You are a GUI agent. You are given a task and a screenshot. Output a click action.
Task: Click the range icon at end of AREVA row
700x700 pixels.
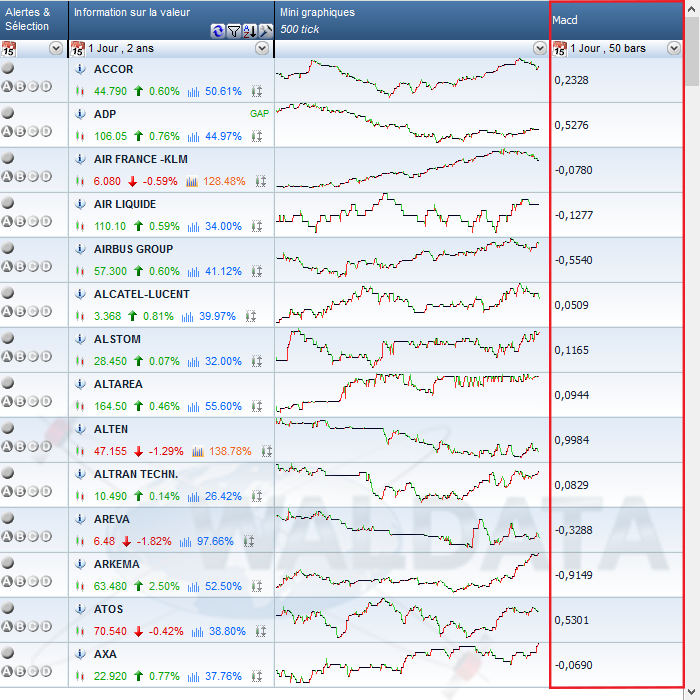[x=249, y=541]
